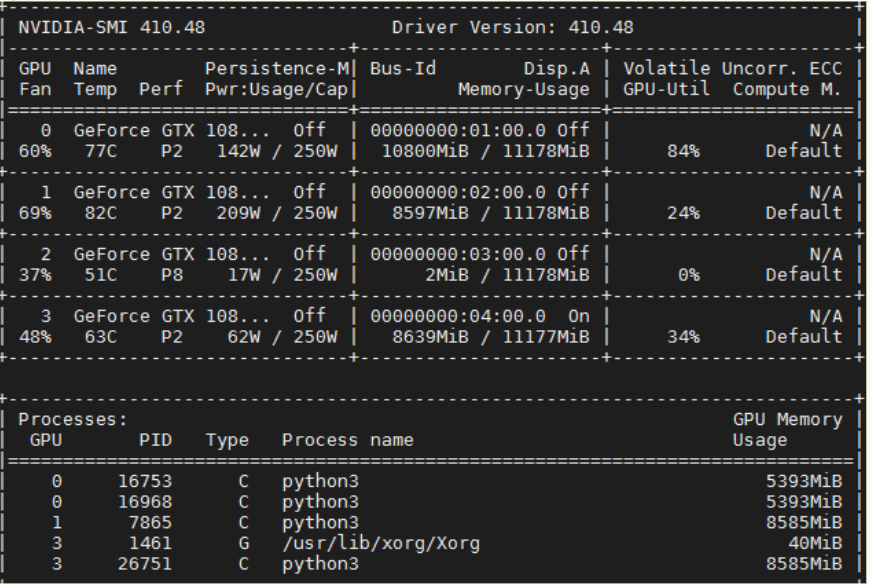
Task: Click the Process name column header
Action: click(348, 440)
